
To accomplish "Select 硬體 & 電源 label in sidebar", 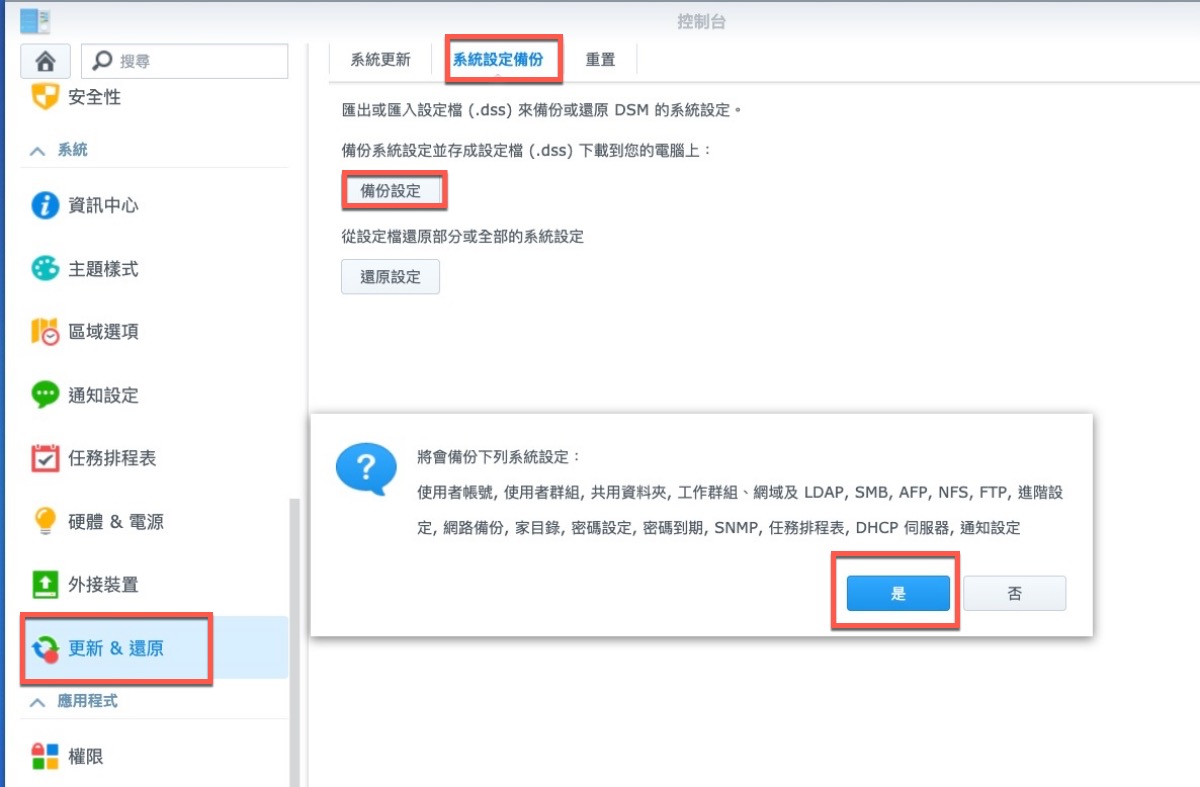I will 116,521.
